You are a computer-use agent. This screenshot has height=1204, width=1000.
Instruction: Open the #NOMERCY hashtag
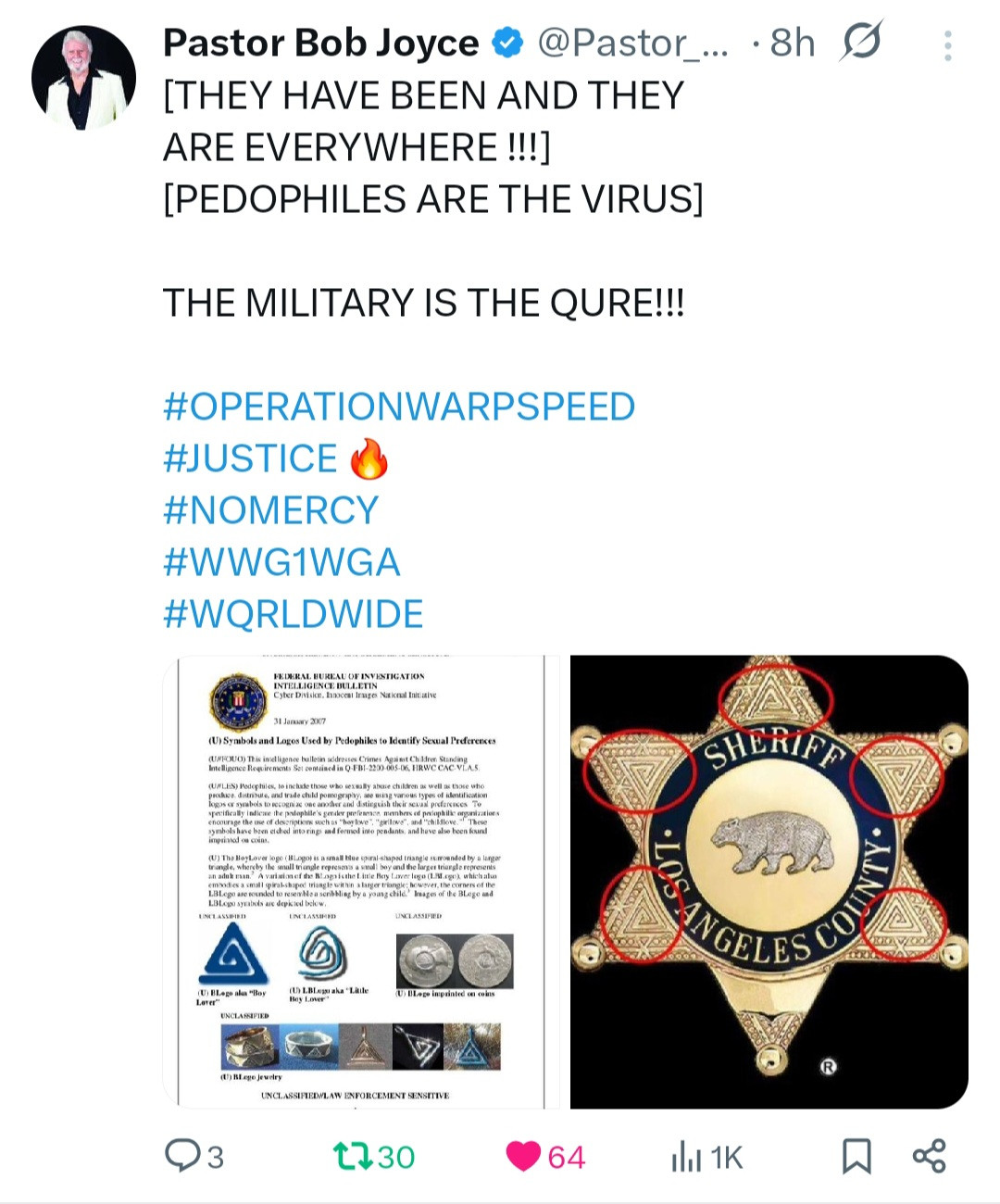pyautogui.click(x=271, y=510)
